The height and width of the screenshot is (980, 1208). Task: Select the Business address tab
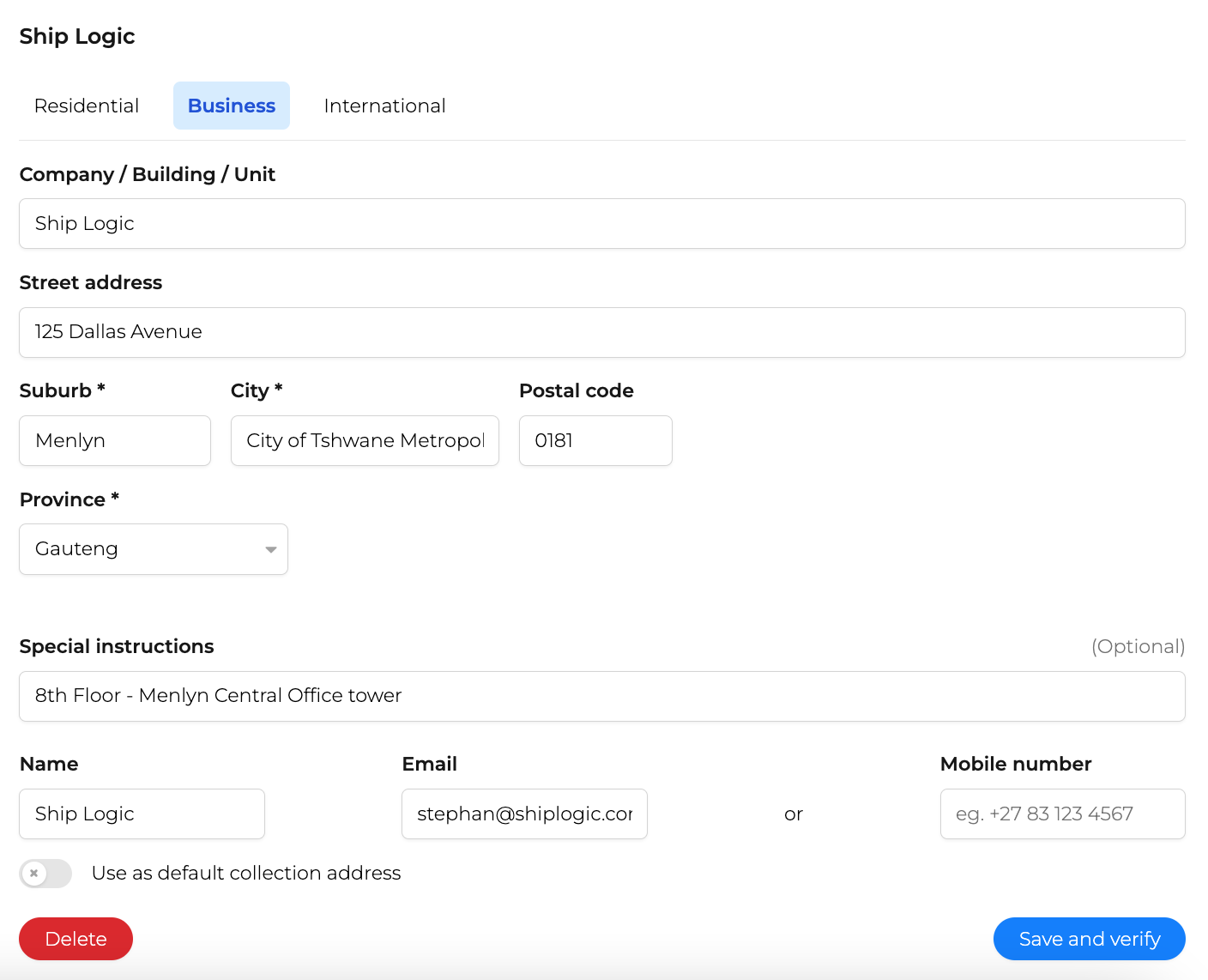(232, 106)
